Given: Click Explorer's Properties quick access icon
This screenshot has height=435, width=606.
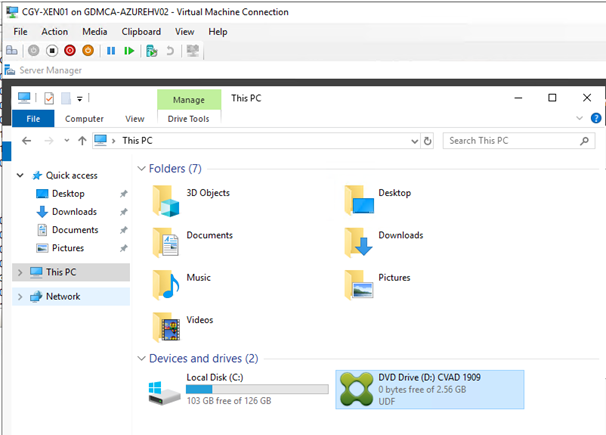Looking at the screenshot, I should coord(49,98).
